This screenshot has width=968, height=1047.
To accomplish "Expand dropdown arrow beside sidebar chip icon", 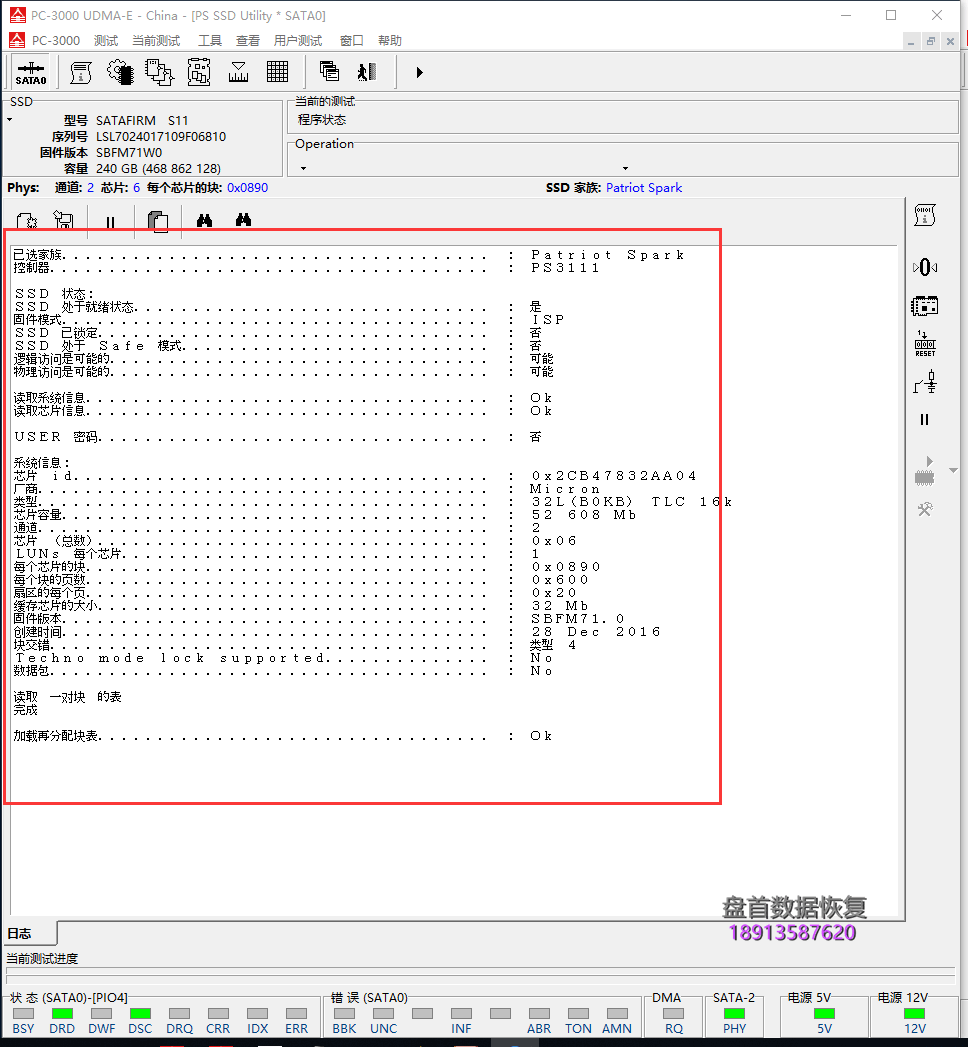I will [953, 471].
